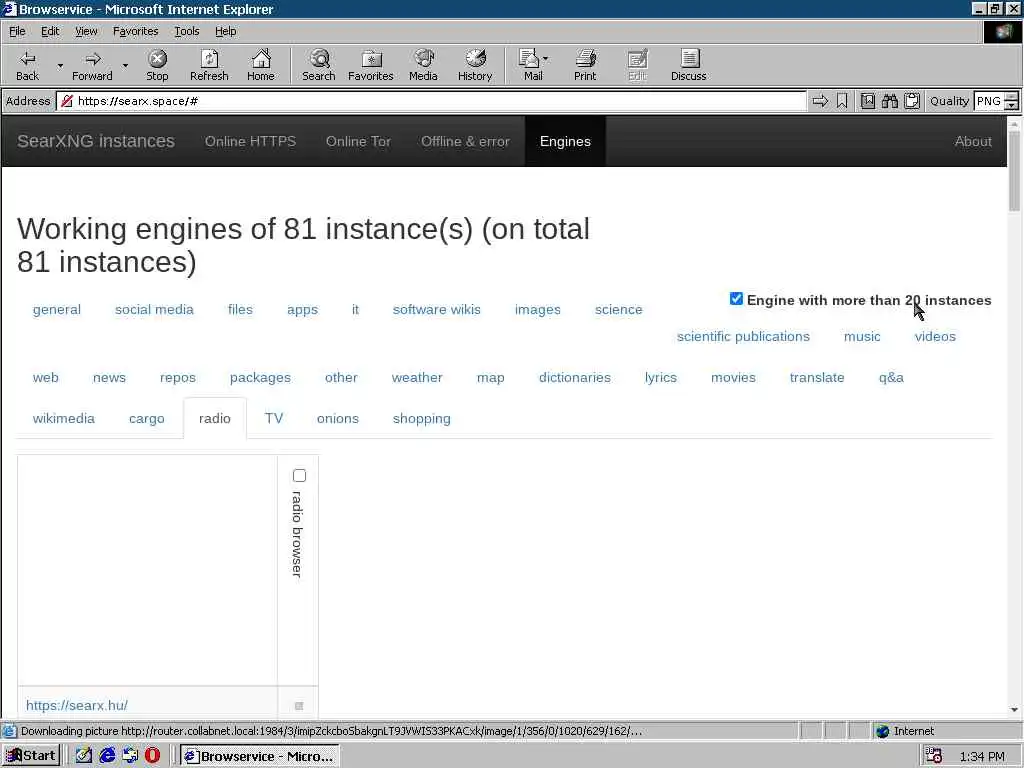This screenshot has height=768, width=1024.
Task: Open the Back button history dropdown arrow
Action: [60, 65]
